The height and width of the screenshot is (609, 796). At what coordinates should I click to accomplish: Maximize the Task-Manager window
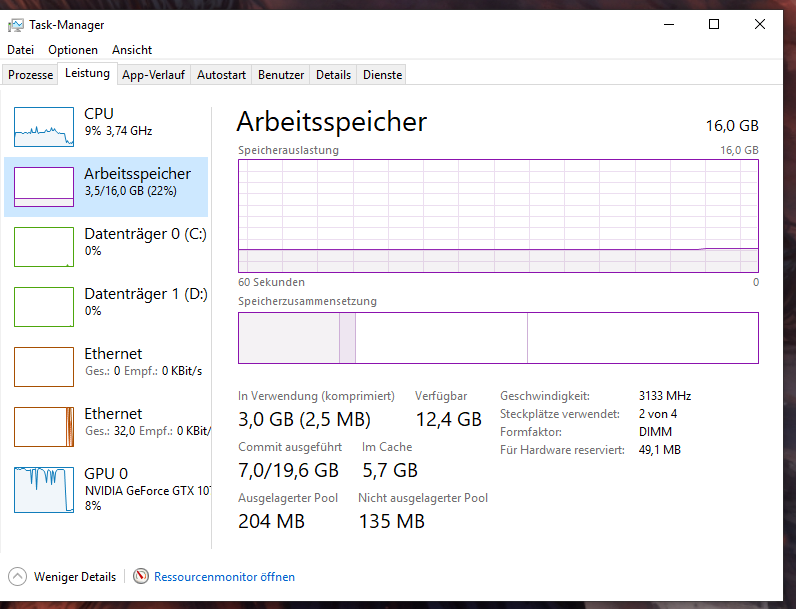coord(714,25)
